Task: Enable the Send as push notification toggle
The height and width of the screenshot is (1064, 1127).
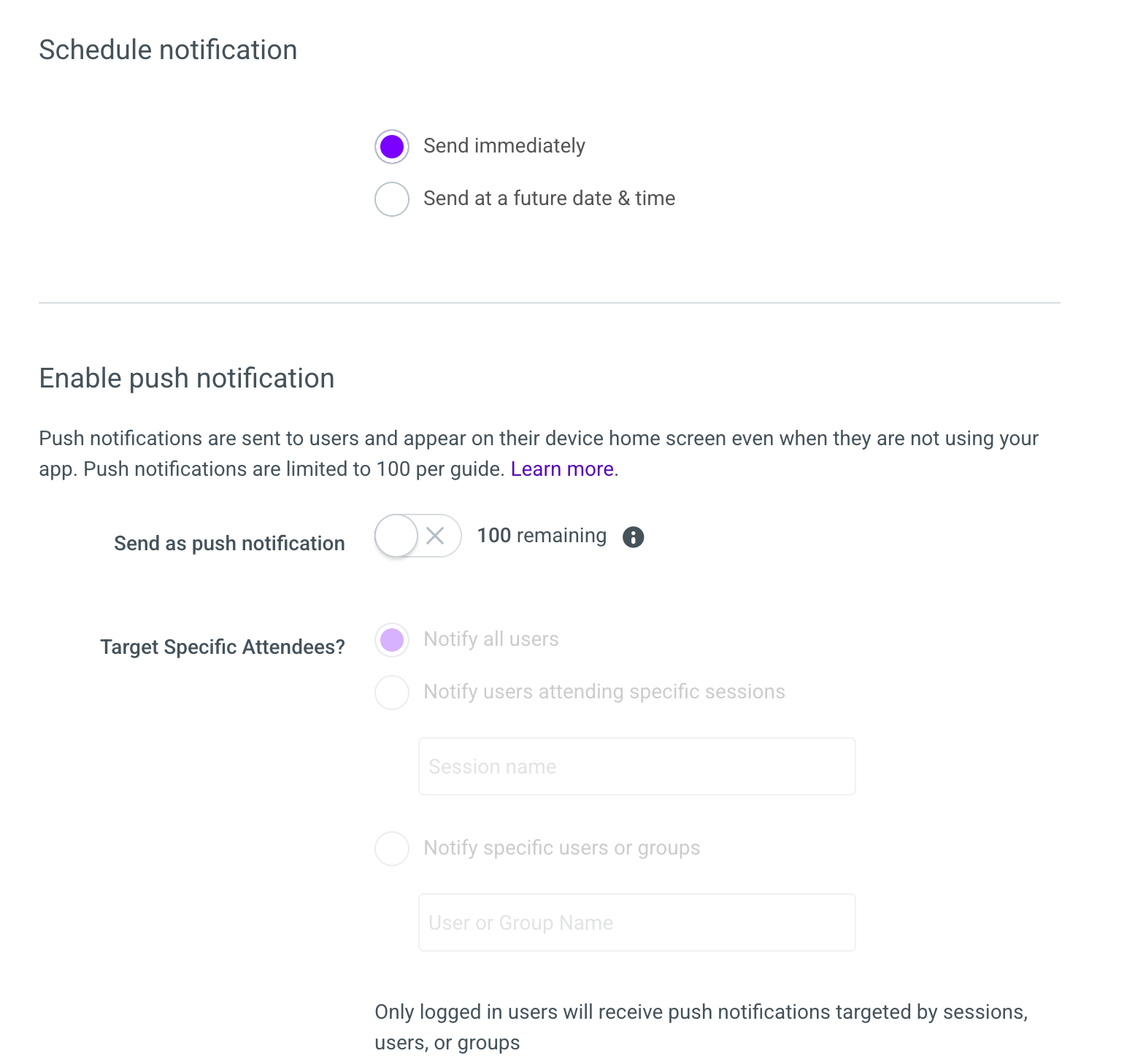Action: [x=418, y=536]
